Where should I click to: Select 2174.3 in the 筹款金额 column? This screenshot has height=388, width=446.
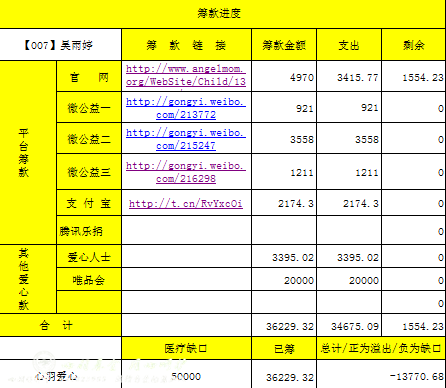pos(284,203)
